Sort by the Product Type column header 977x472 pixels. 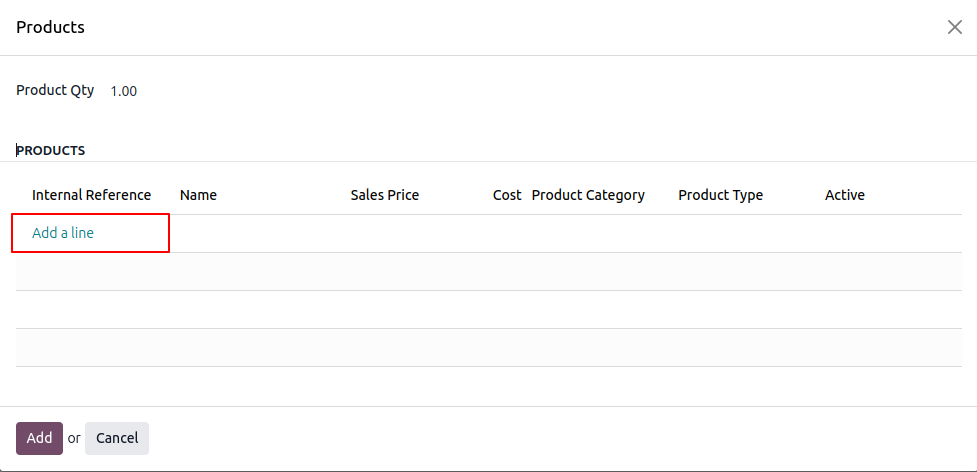[720, 195]
